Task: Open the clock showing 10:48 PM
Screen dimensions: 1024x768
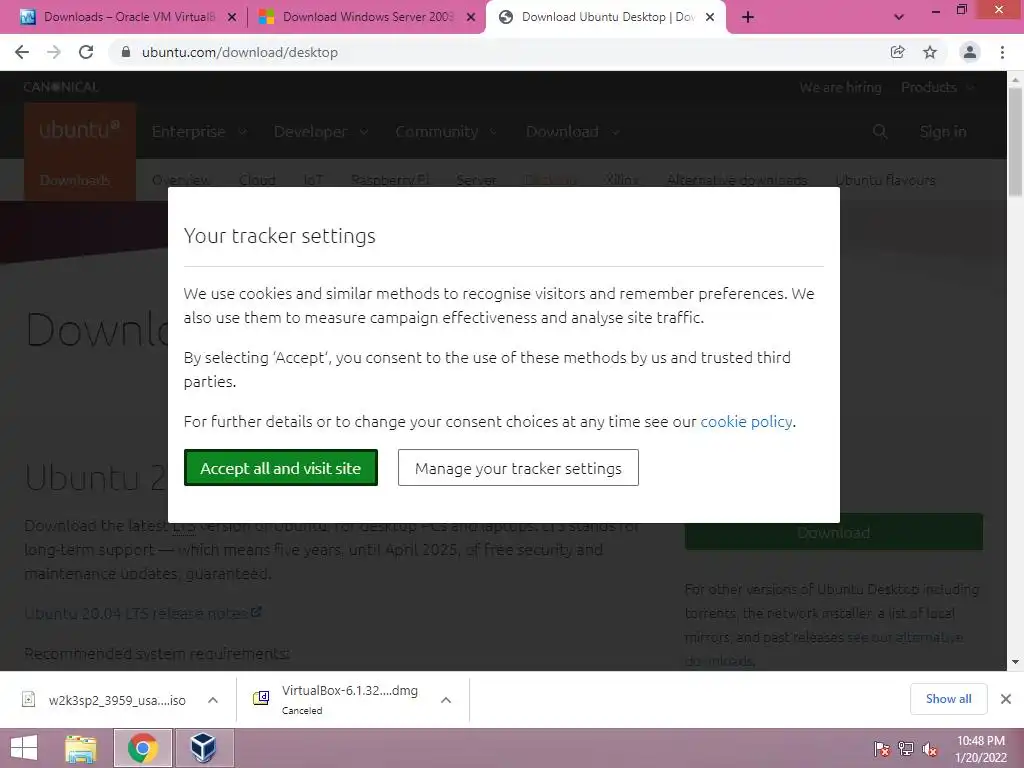Action: tap(981, 749)
